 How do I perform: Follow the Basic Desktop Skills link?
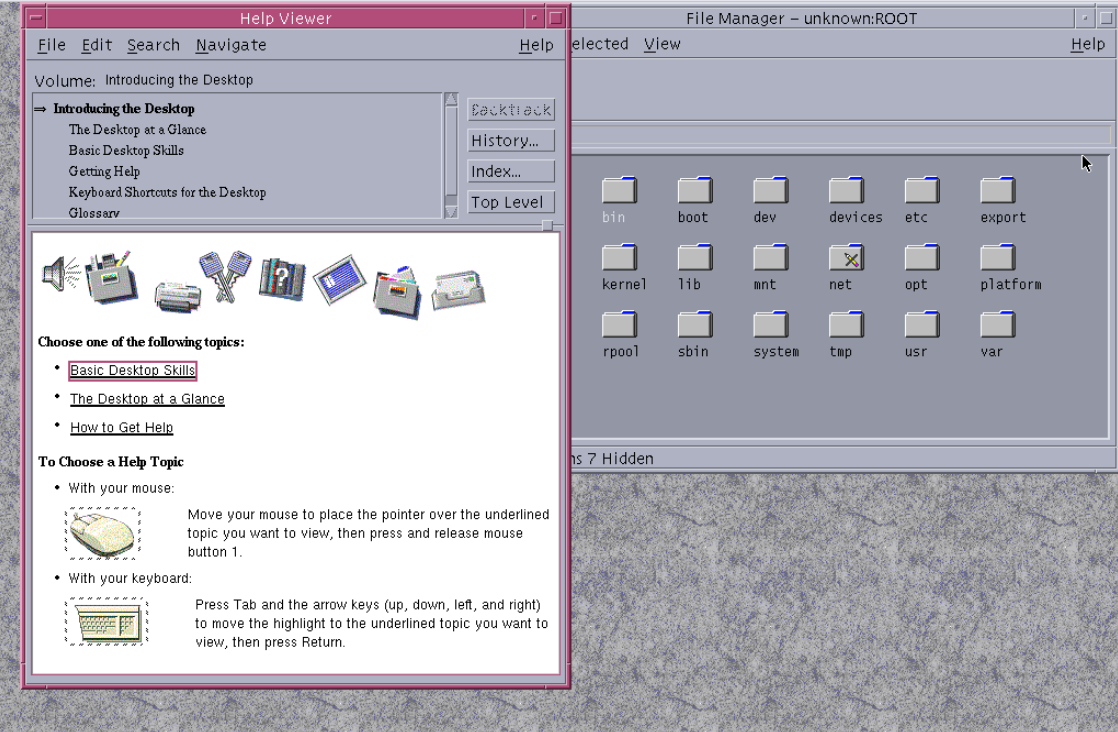[132, 371]
